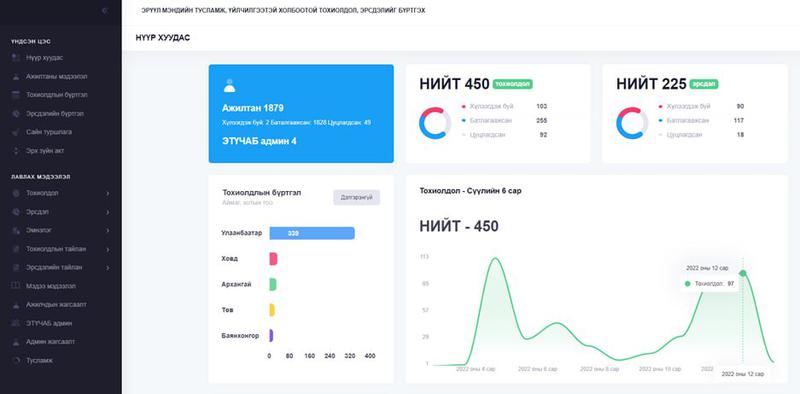Collapse the sidebar with the top arrow icon

point(105,10)
